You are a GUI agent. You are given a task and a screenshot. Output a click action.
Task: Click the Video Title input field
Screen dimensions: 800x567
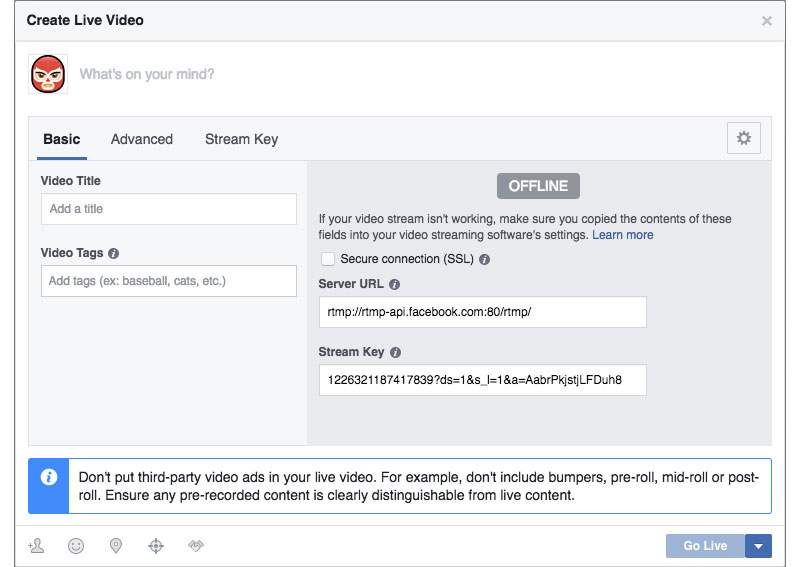coord(169,209)
